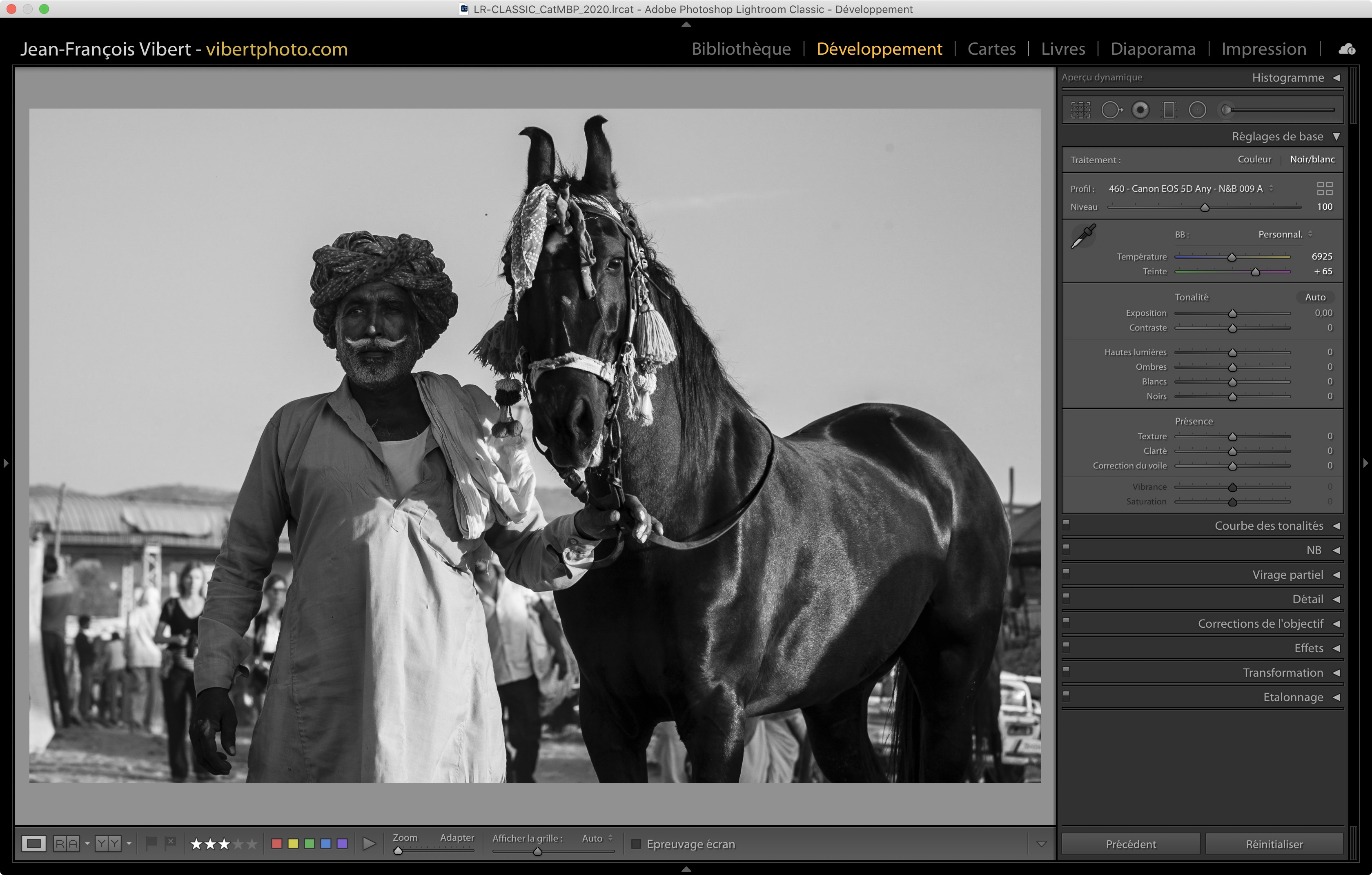Open the BB white balance dropdown
Screen dimensions: 1372x875
[x=1285, y=235]
